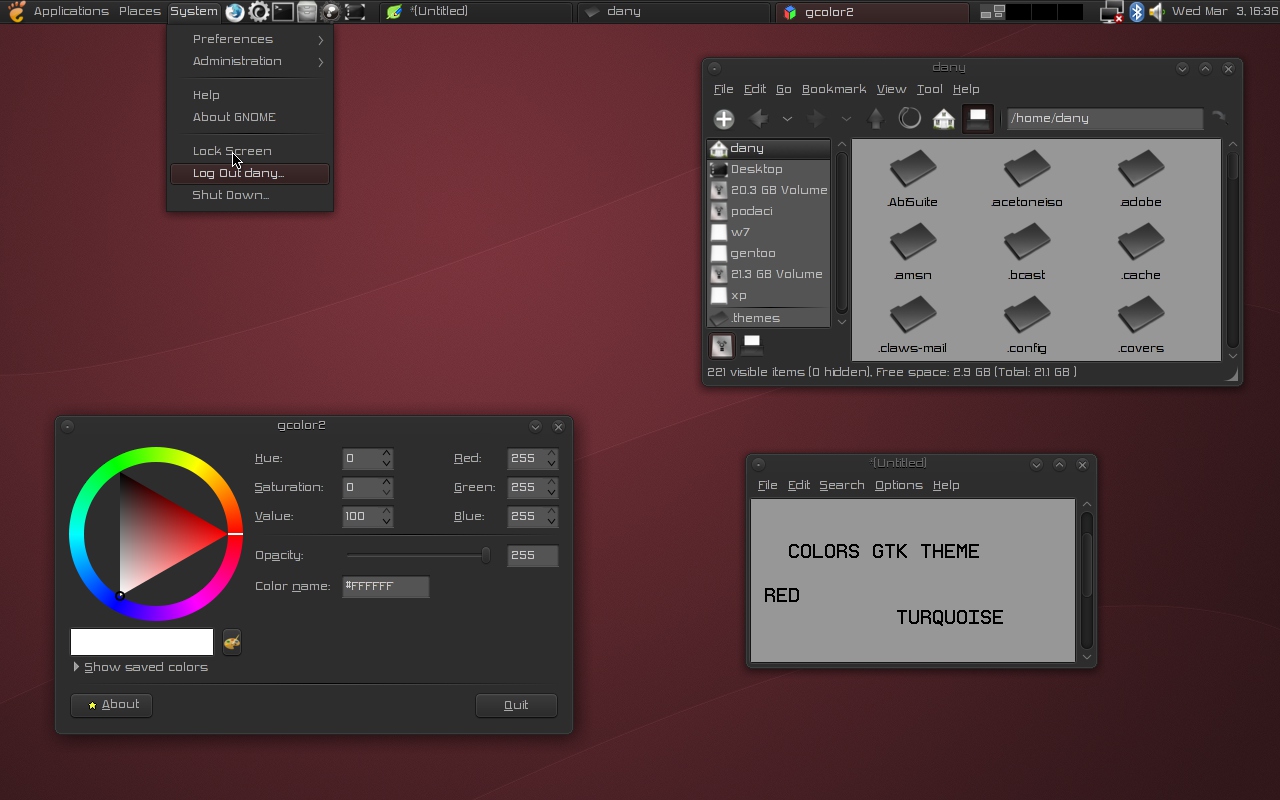Open the gear launcher in top panel

coord(259,12)
